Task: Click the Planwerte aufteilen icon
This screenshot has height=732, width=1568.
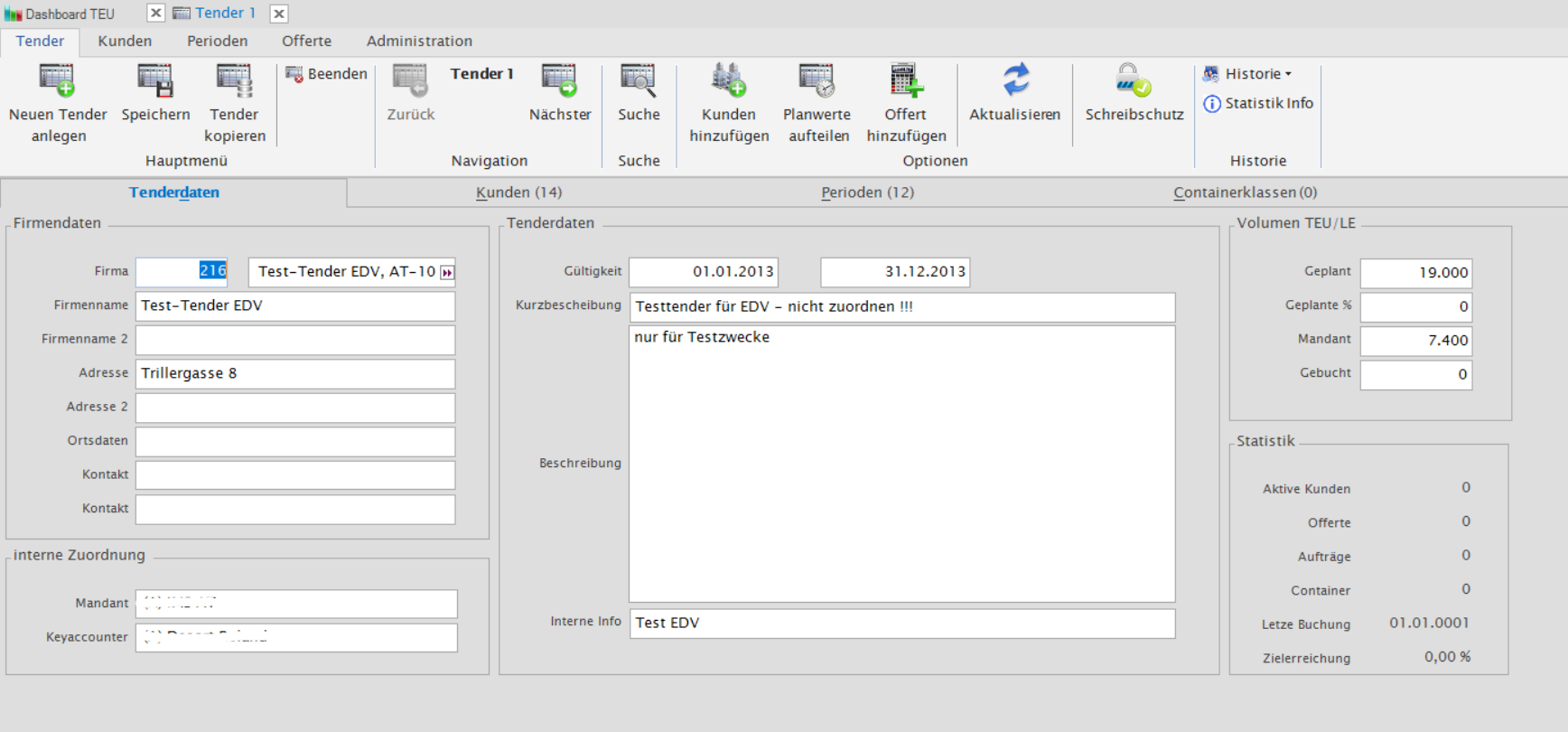Action: click(817, 81)
